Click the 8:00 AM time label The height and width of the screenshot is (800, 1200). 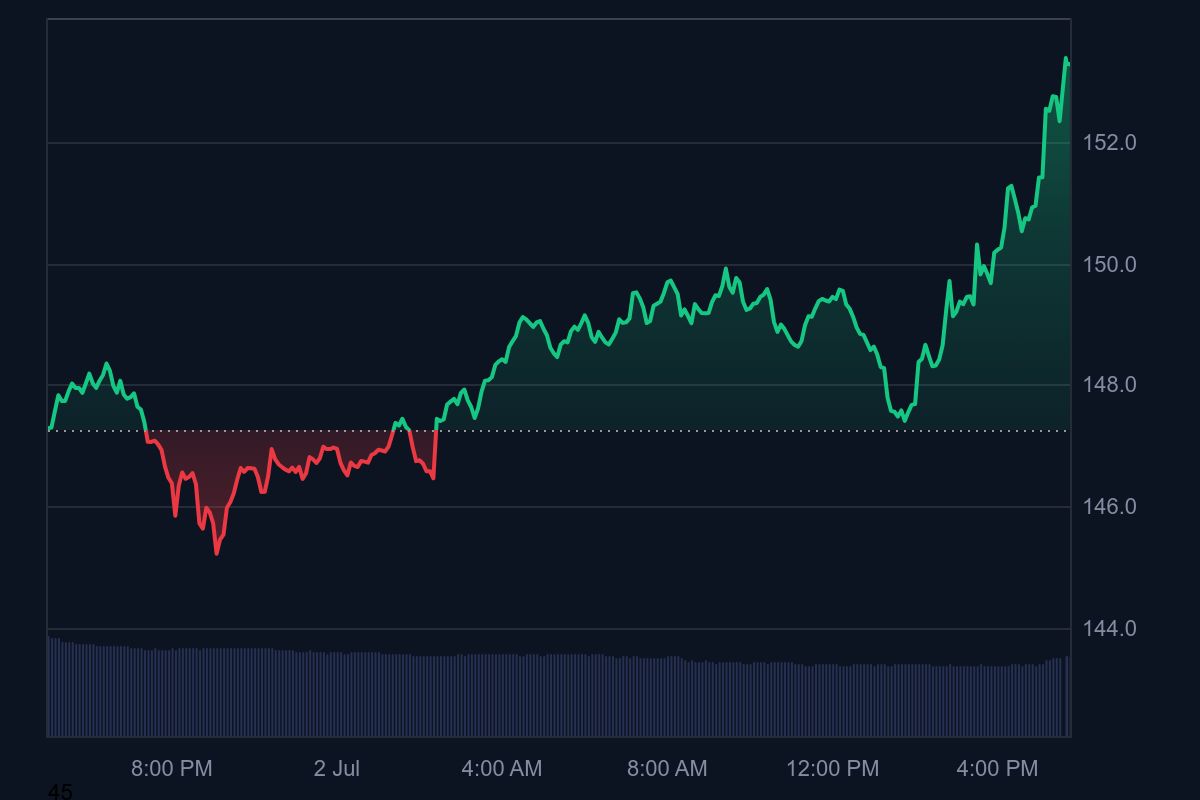pos(667,769)
